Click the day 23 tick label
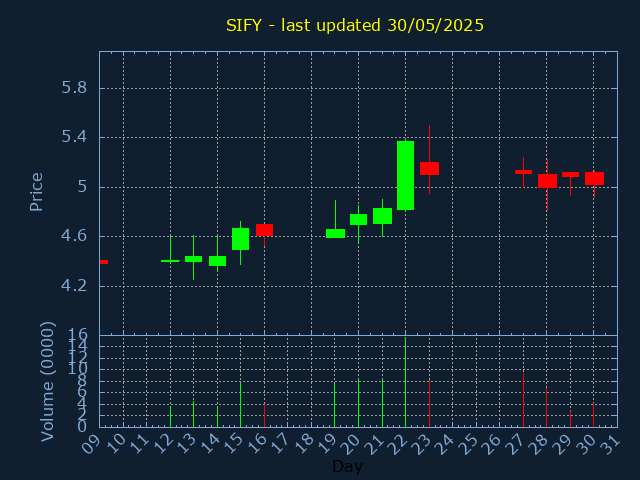Viewport: 640px width, 480px height. [421, 444]
